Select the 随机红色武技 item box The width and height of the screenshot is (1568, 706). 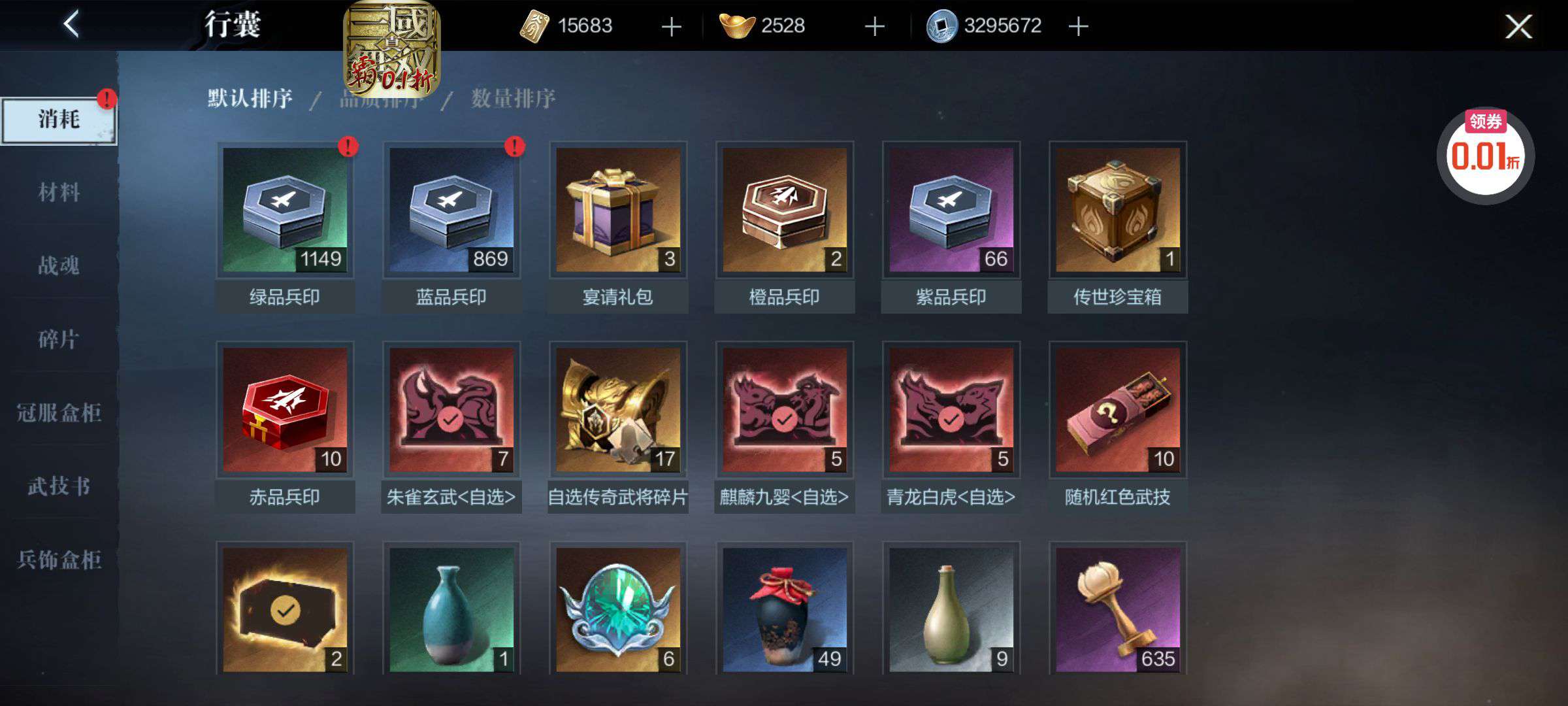coord(1118,410)
